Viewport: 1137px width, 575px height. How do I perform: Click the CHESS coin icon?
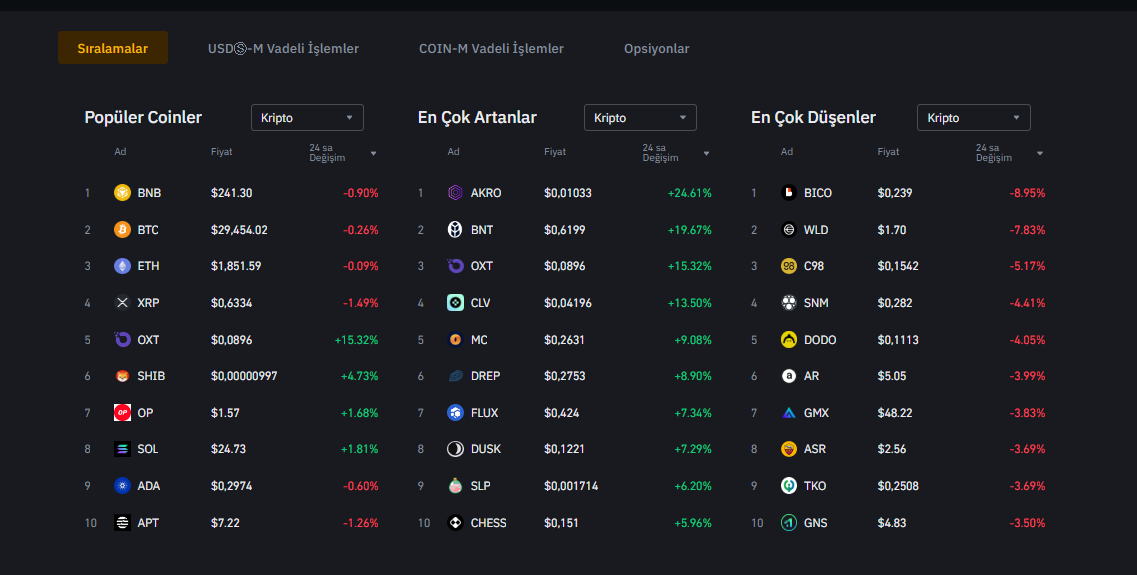click(455, 523)
